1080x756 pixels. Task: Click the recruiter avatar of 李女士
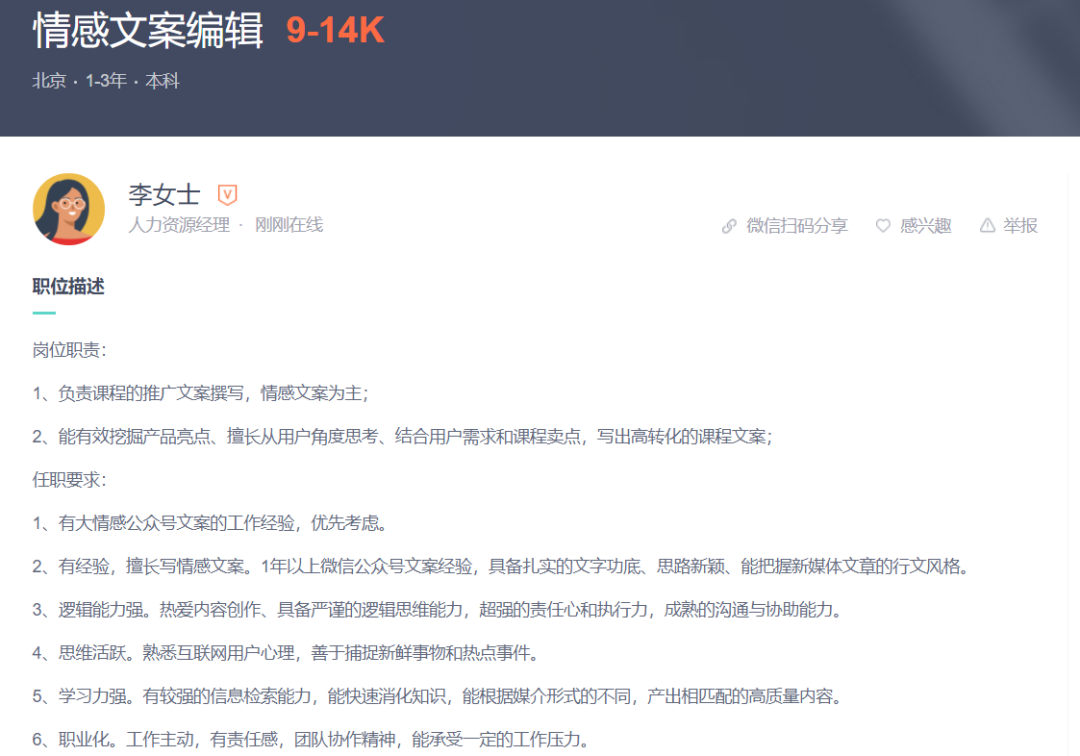pos(69,209)
